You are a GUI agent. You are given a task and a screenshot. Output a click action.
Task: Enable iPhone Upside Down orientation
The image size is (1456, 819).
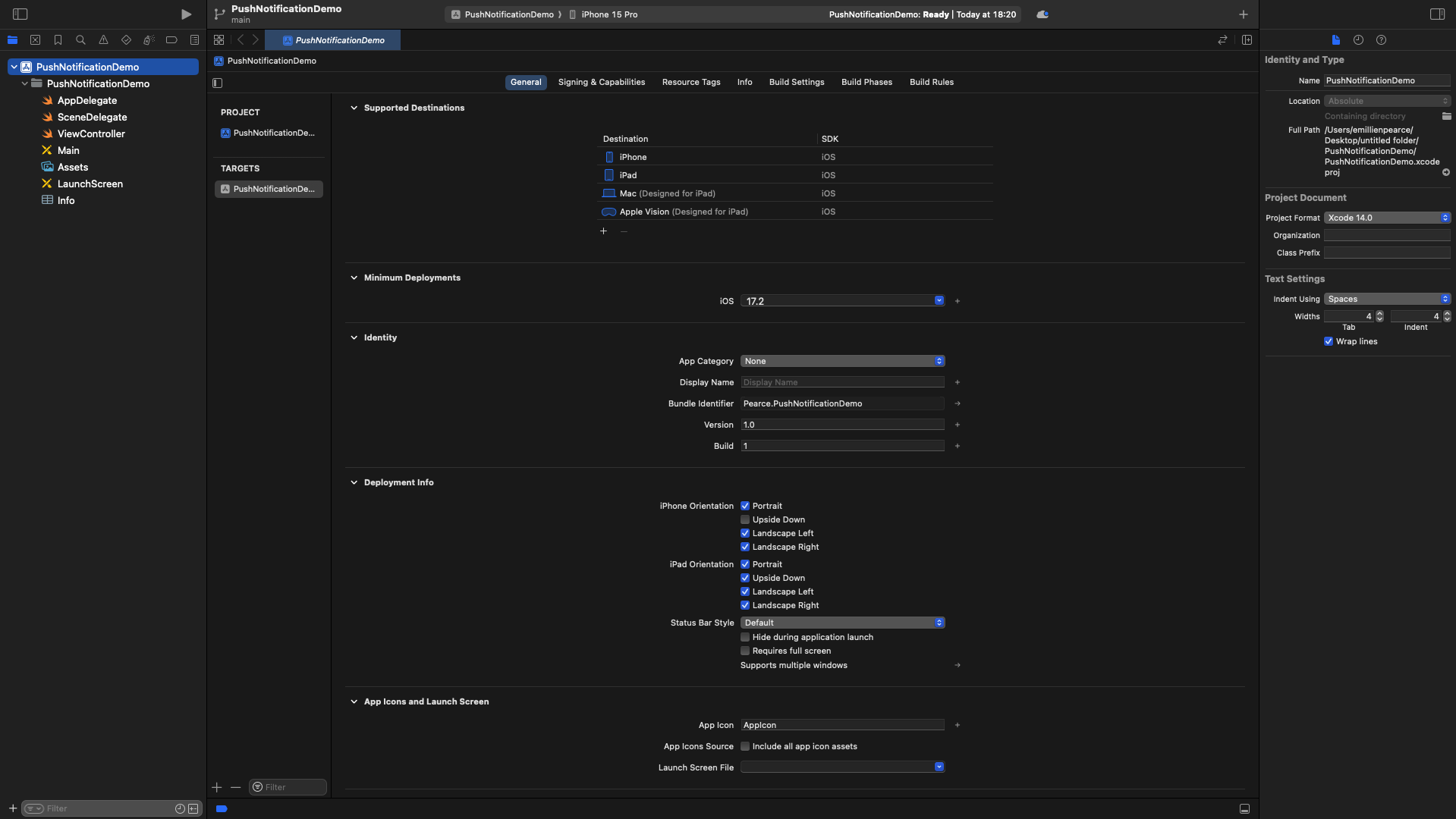[745, 519]
